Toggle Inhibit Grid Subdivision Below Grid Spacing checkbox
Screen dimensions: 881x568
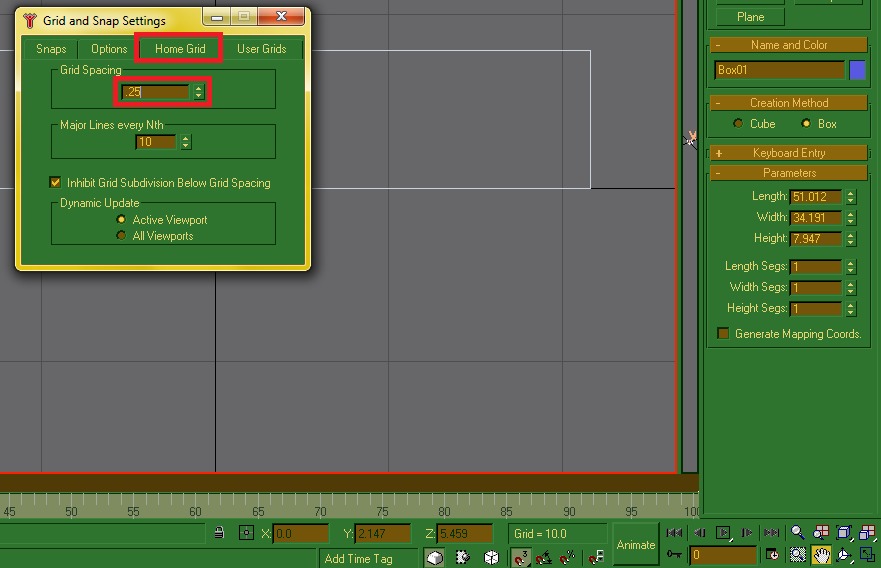55,182
